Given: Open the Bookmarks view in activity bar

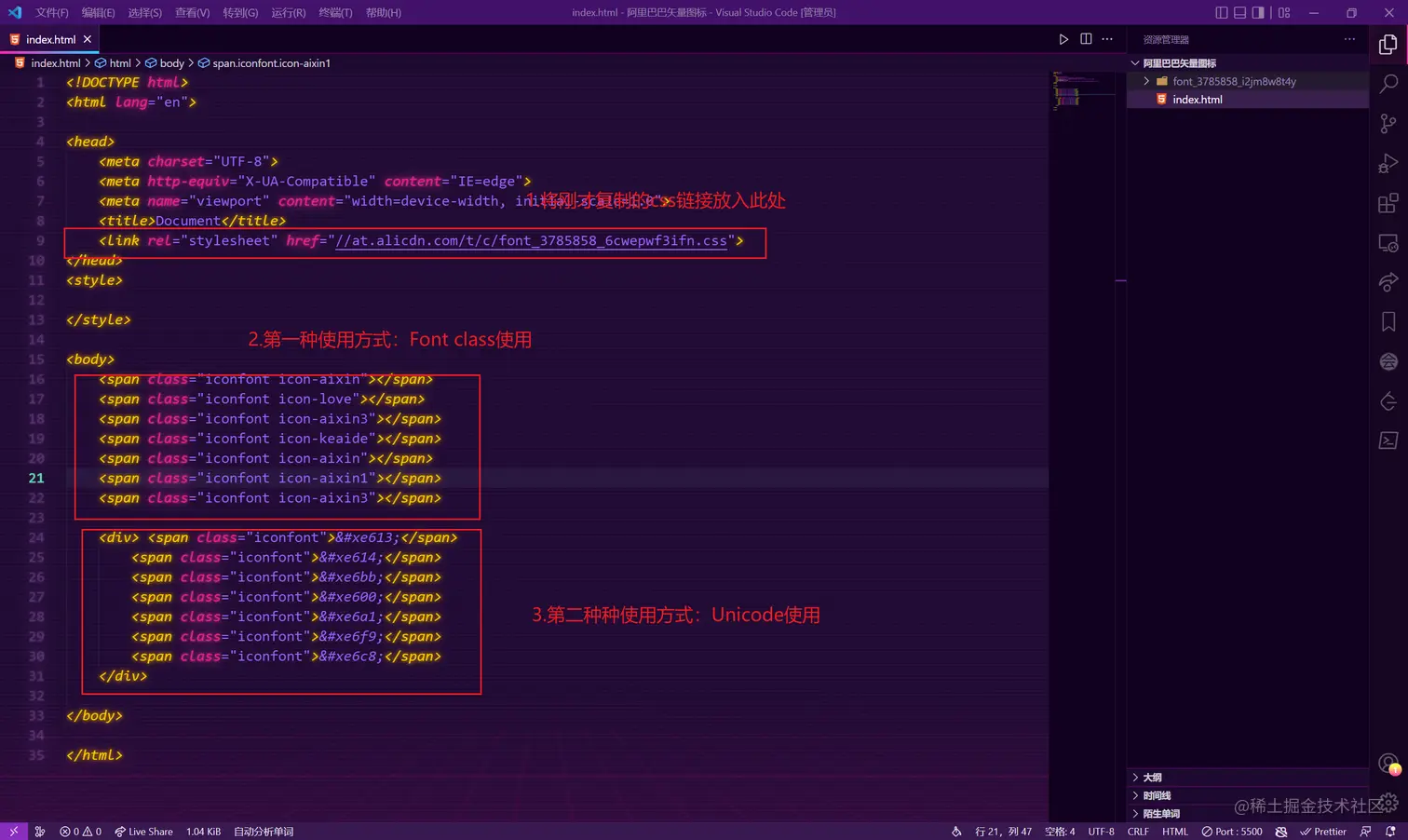Looking at the screenshot, I should (x=1388, y=322).
